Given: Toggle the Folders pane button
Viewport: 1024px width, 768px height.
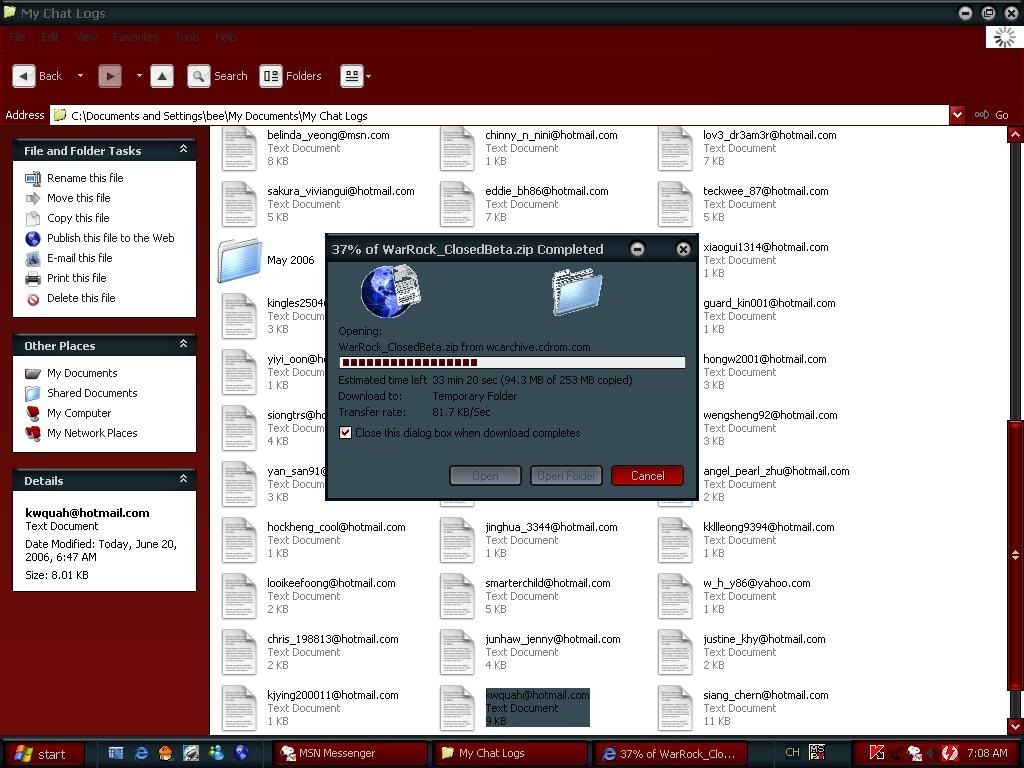Looking at the screenshot, I should pyautogui.click(x=291, y=76).
